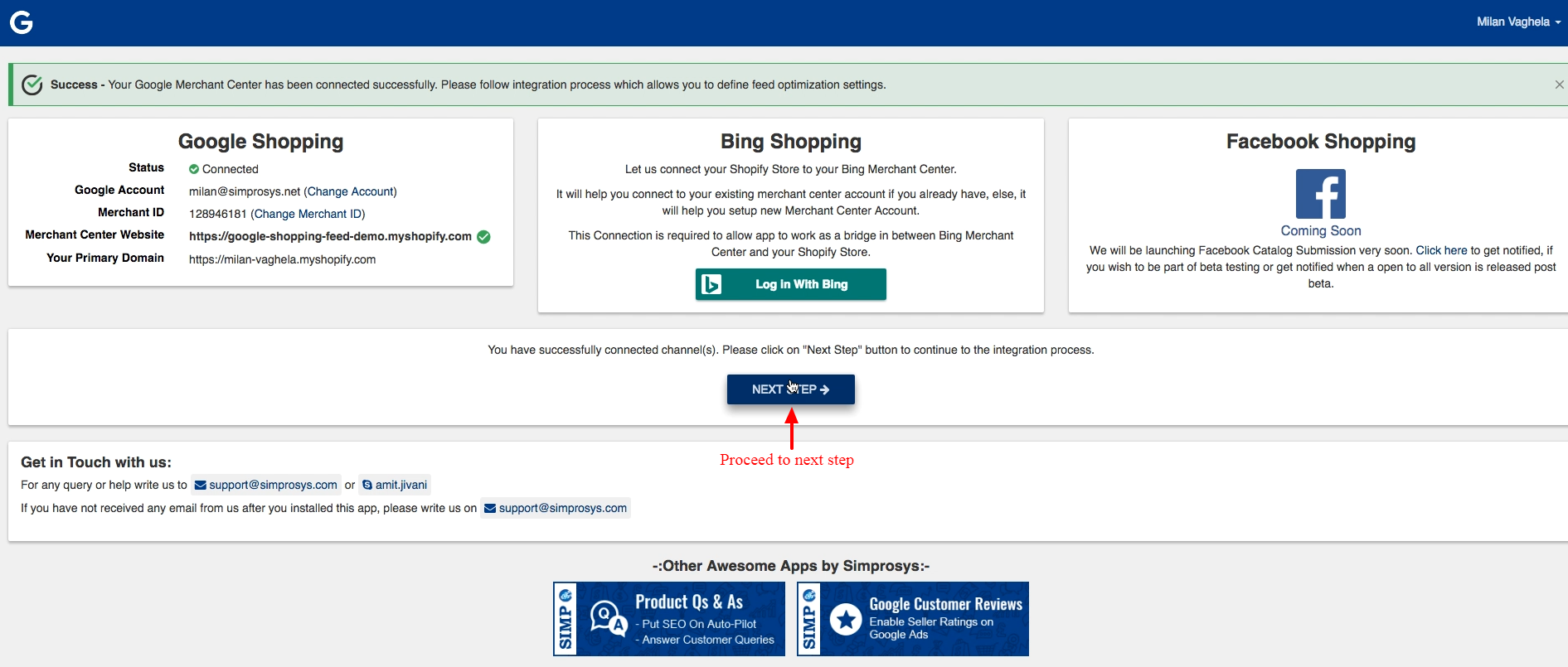The image size is (1568, 667).
Task: Click the green Connected status icon
Action: (x=194, y=169)
